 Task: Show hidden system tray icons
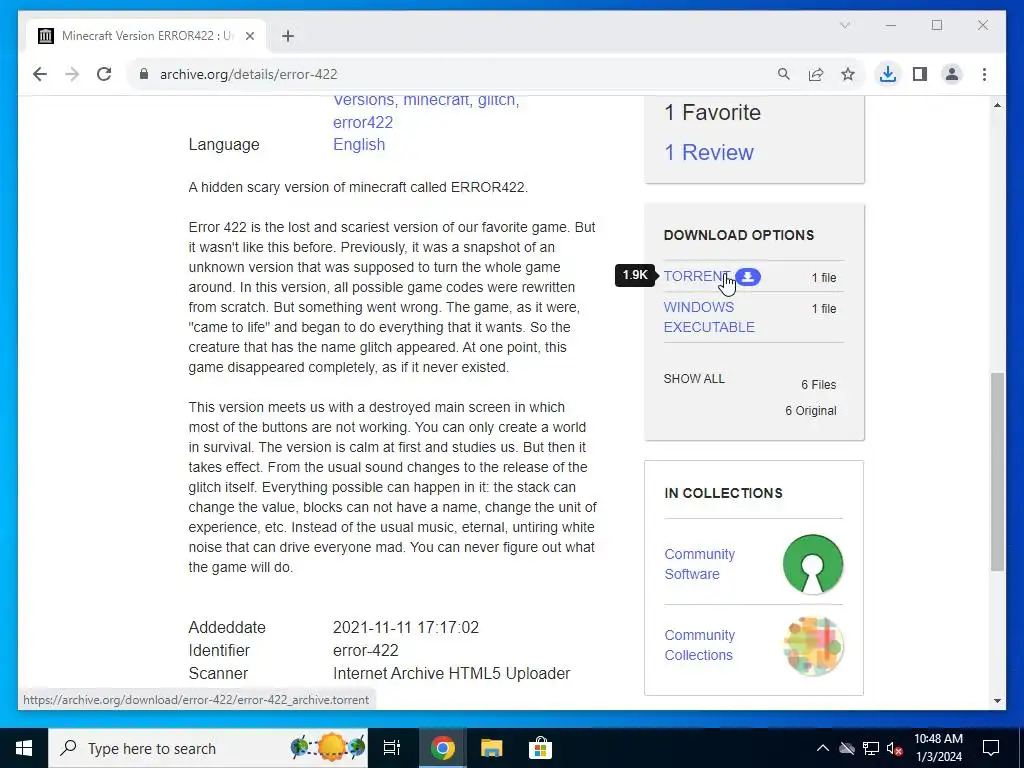823,748
